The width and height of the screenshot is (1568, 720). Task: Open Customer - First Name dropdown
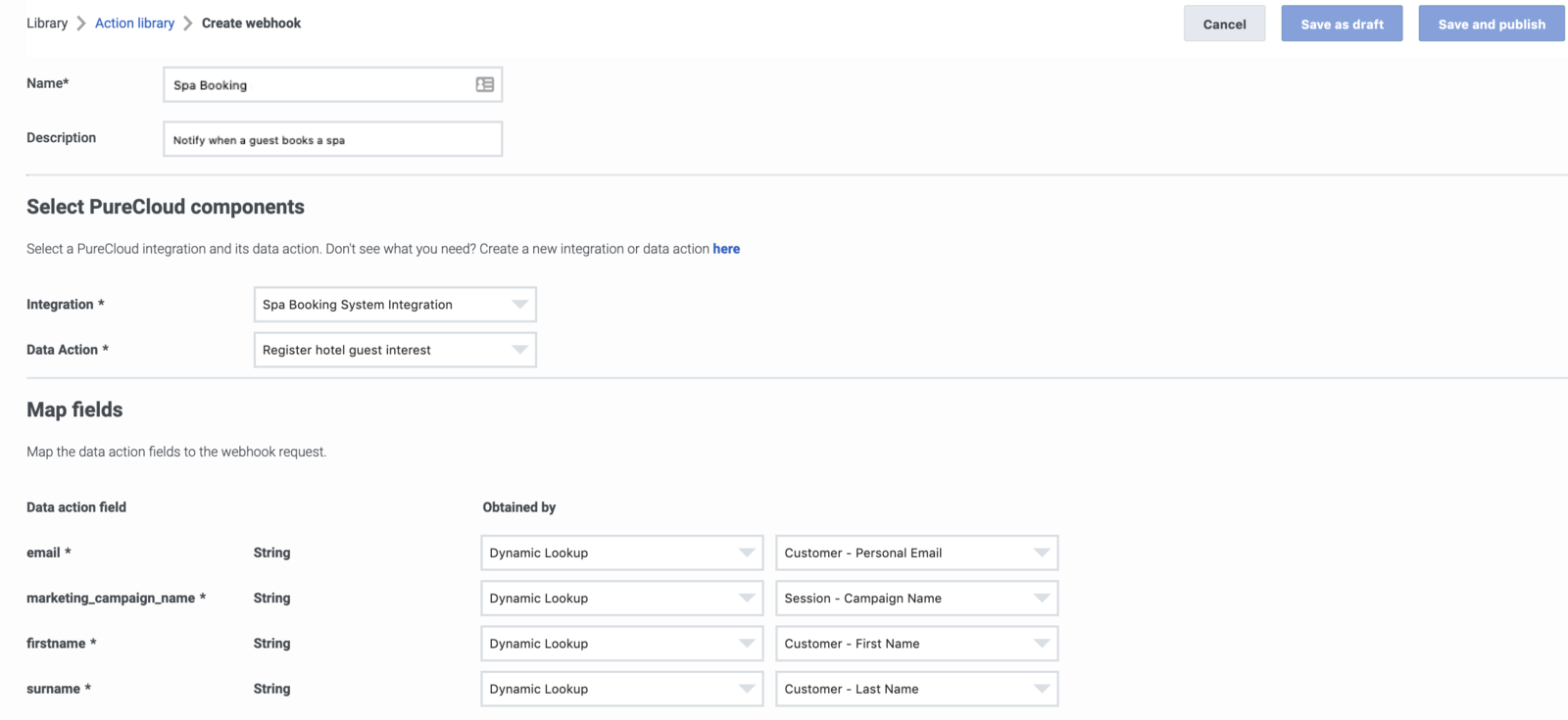pyautogui.click(x=917, y=644)
